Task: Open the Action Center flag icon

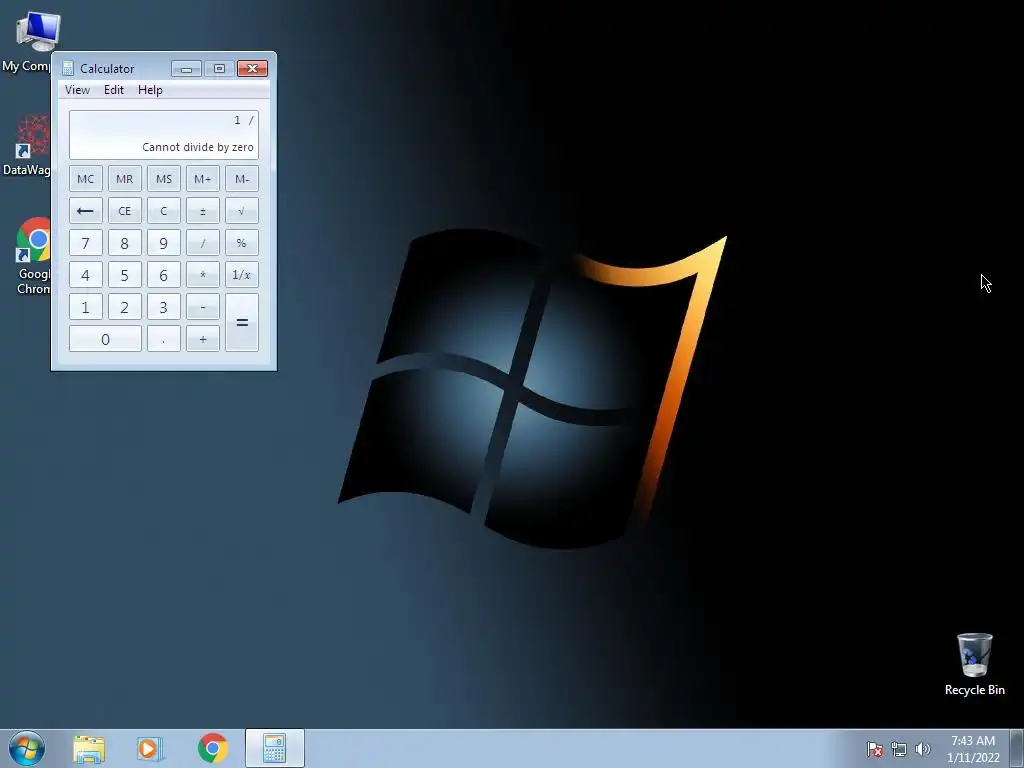Action: (x=875, y=749)
